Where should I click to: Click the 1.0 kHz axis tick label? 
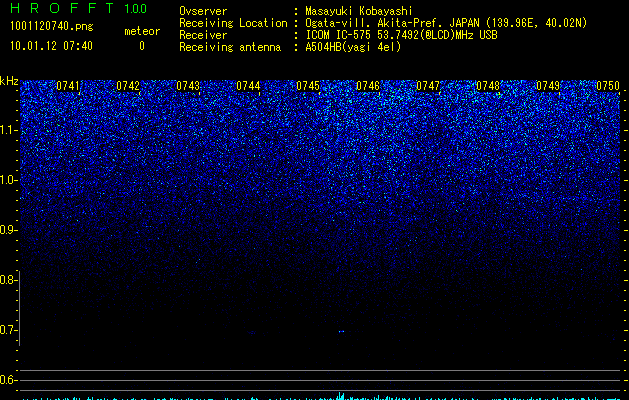click(9, 180)
